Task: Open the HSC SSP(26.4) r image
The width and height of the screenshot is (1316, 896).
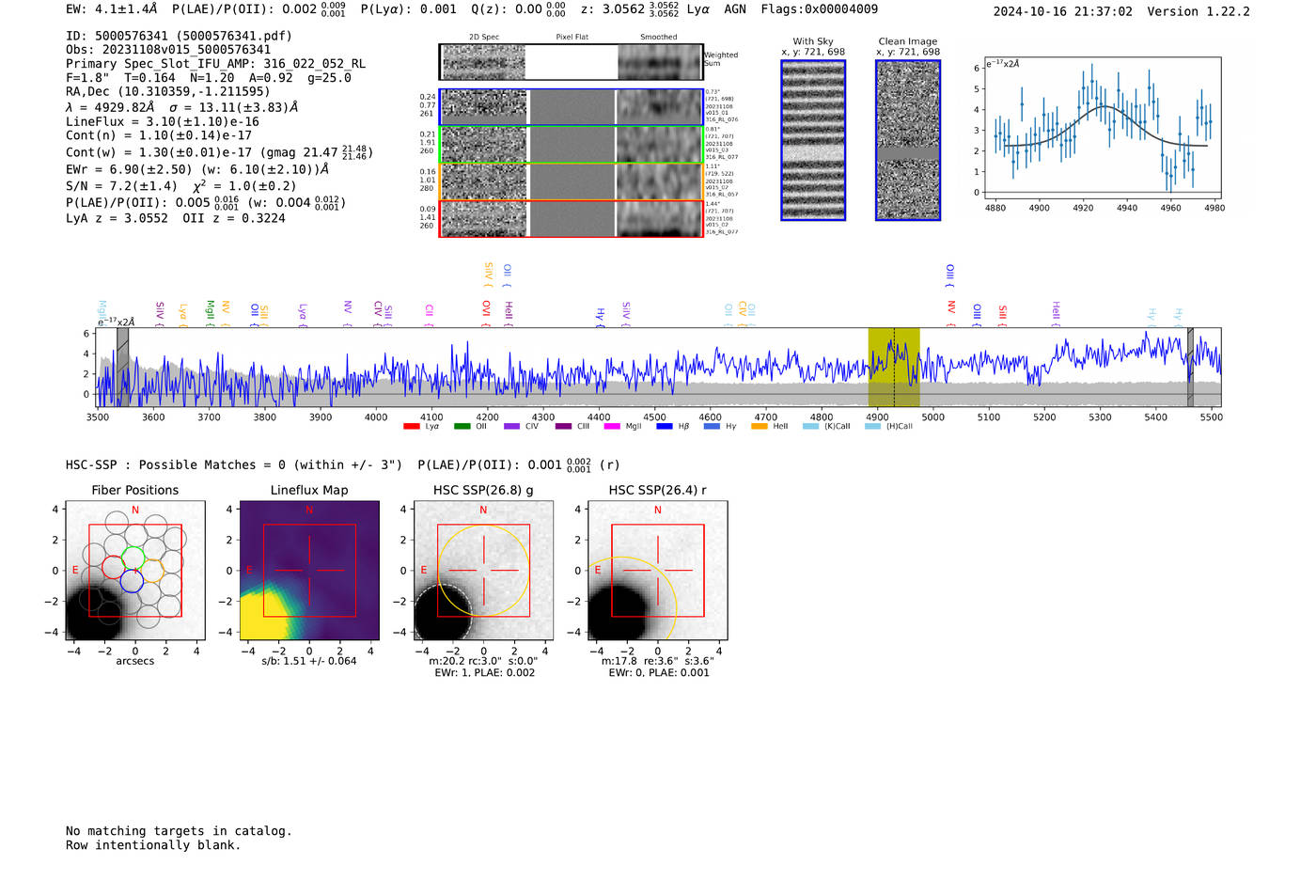Action: coord(658,571)
